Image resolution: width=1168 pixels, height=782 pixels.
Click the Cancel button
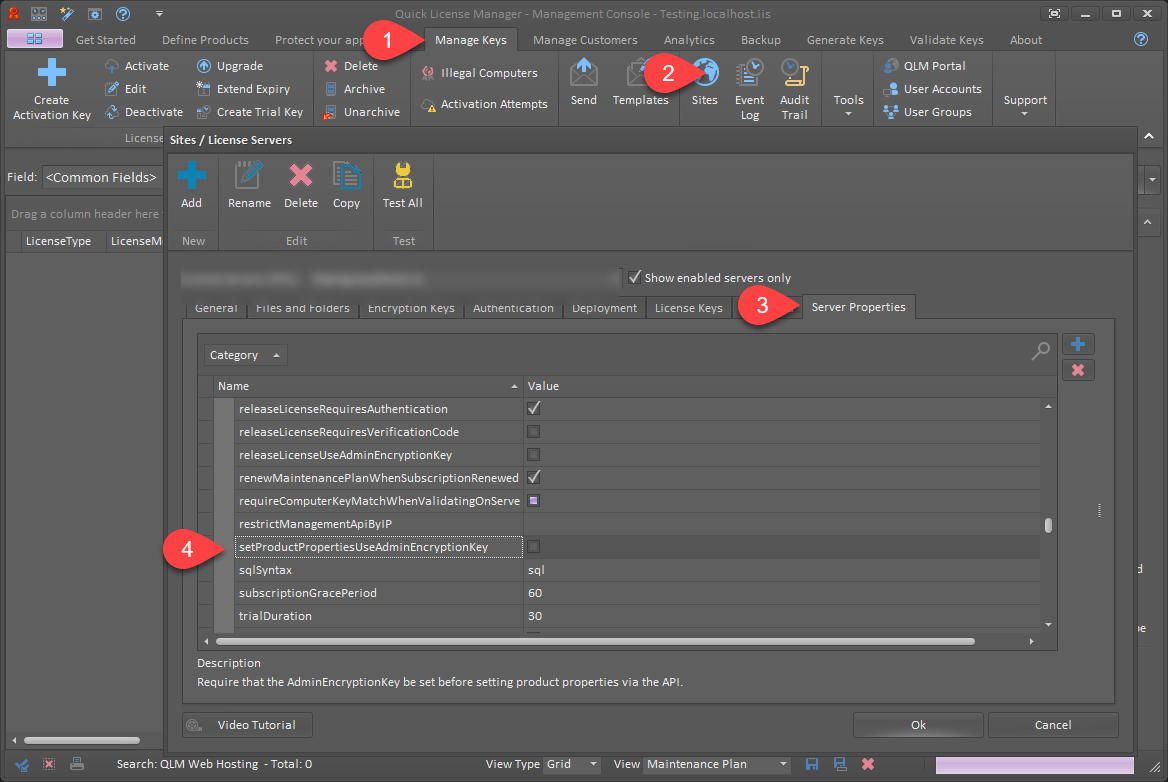click(1053, 725)
